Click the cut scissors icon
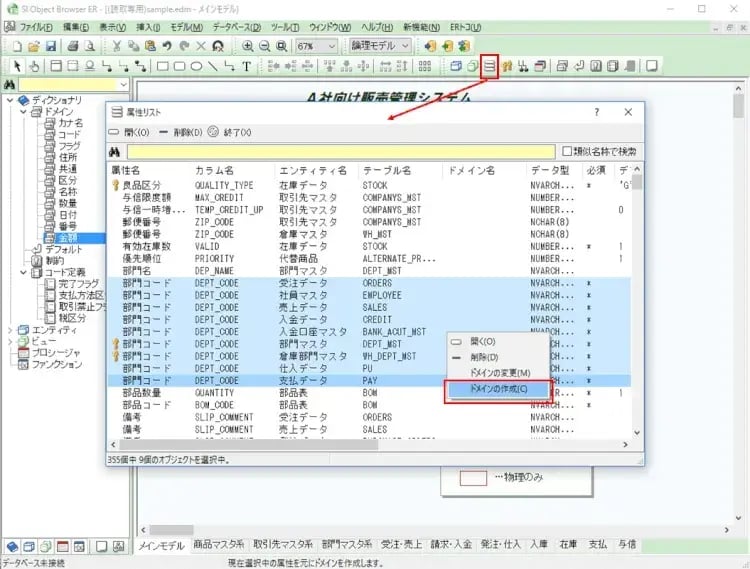Viewport: 750px width, 569px height. coord(118,46)
